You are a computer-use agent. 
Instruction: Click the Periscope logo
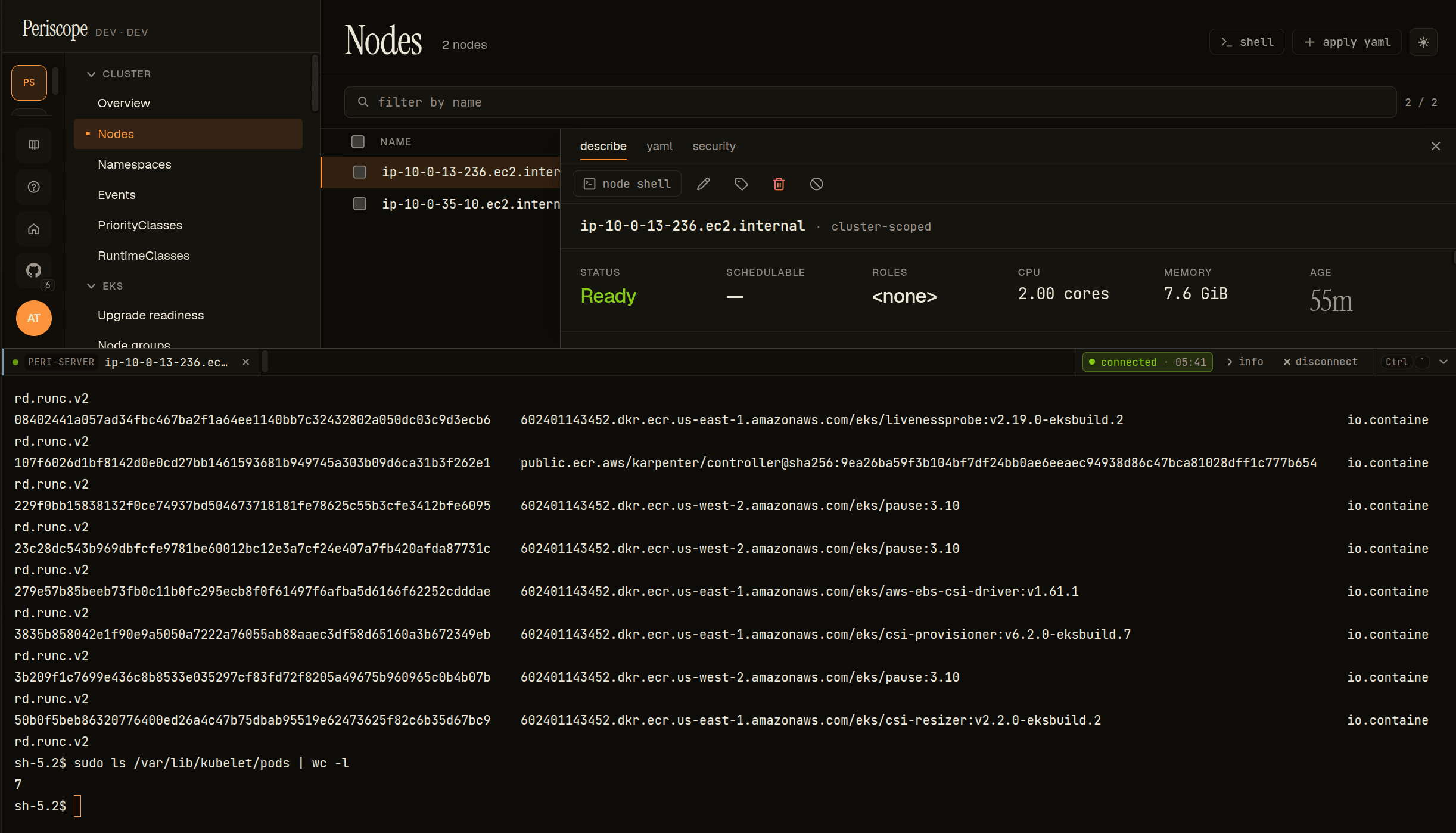(55, 29)
